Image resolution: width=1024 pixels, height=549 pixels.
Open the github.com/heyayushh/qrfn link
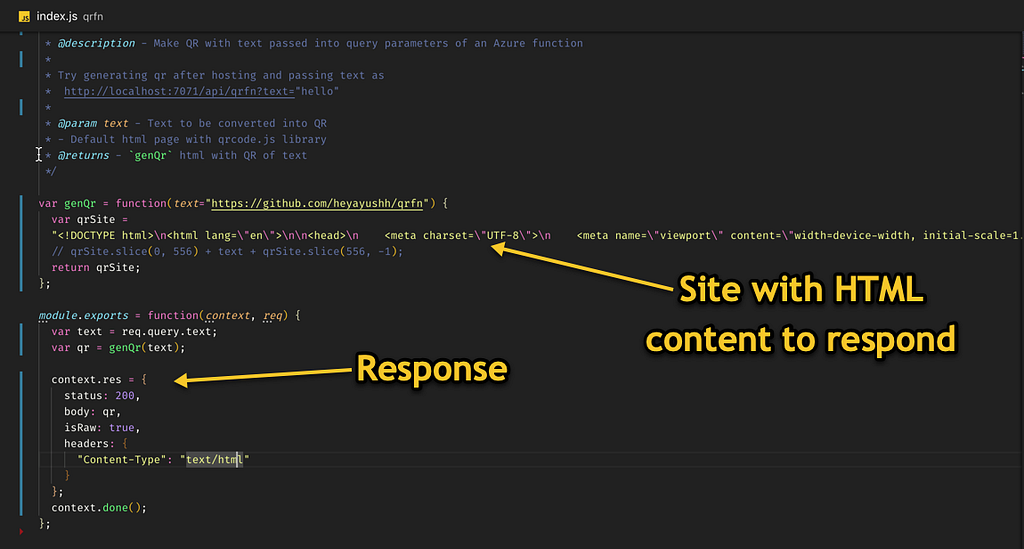click(x=317, y=204)
